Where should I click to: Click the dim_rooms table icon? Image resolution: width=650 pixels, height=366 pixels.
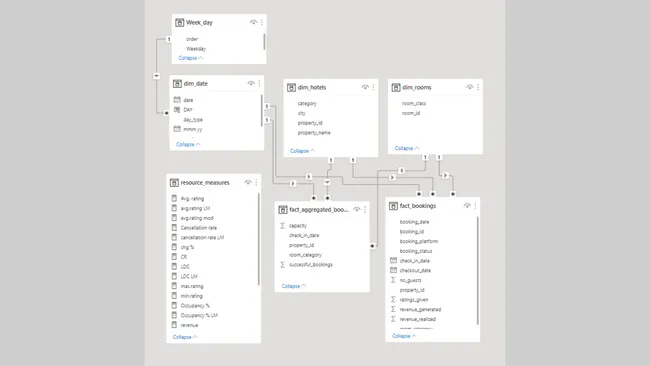click(x=396, y=87)
